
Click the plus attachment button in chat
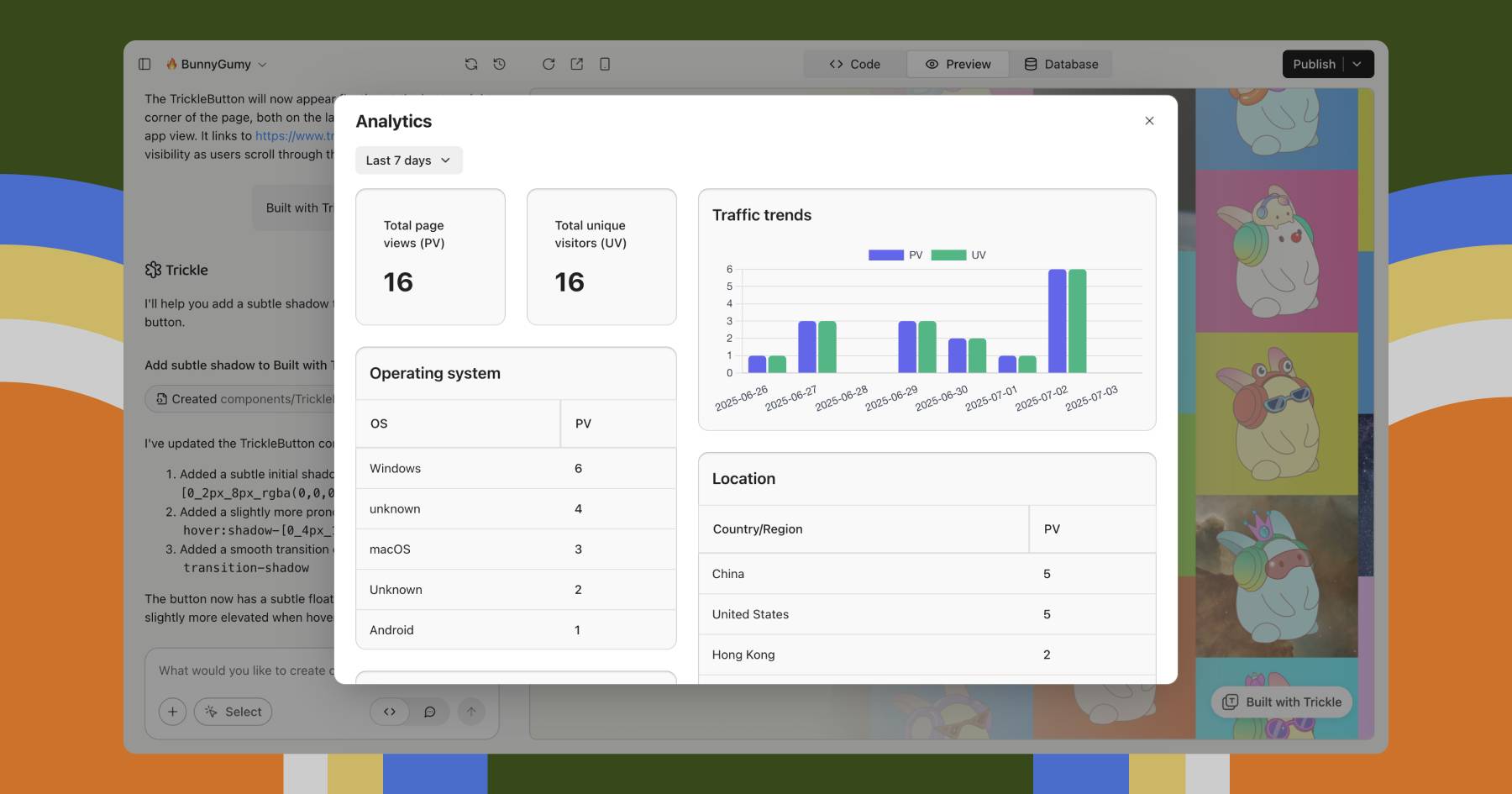tap(172, 712)
